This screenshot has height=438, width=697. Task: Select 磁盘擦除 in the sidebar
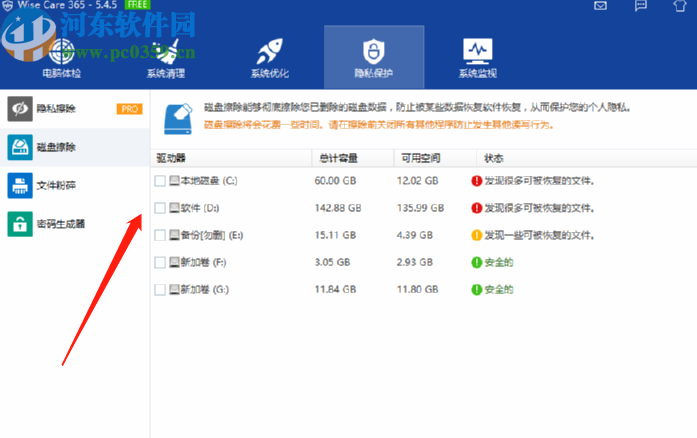75,147
